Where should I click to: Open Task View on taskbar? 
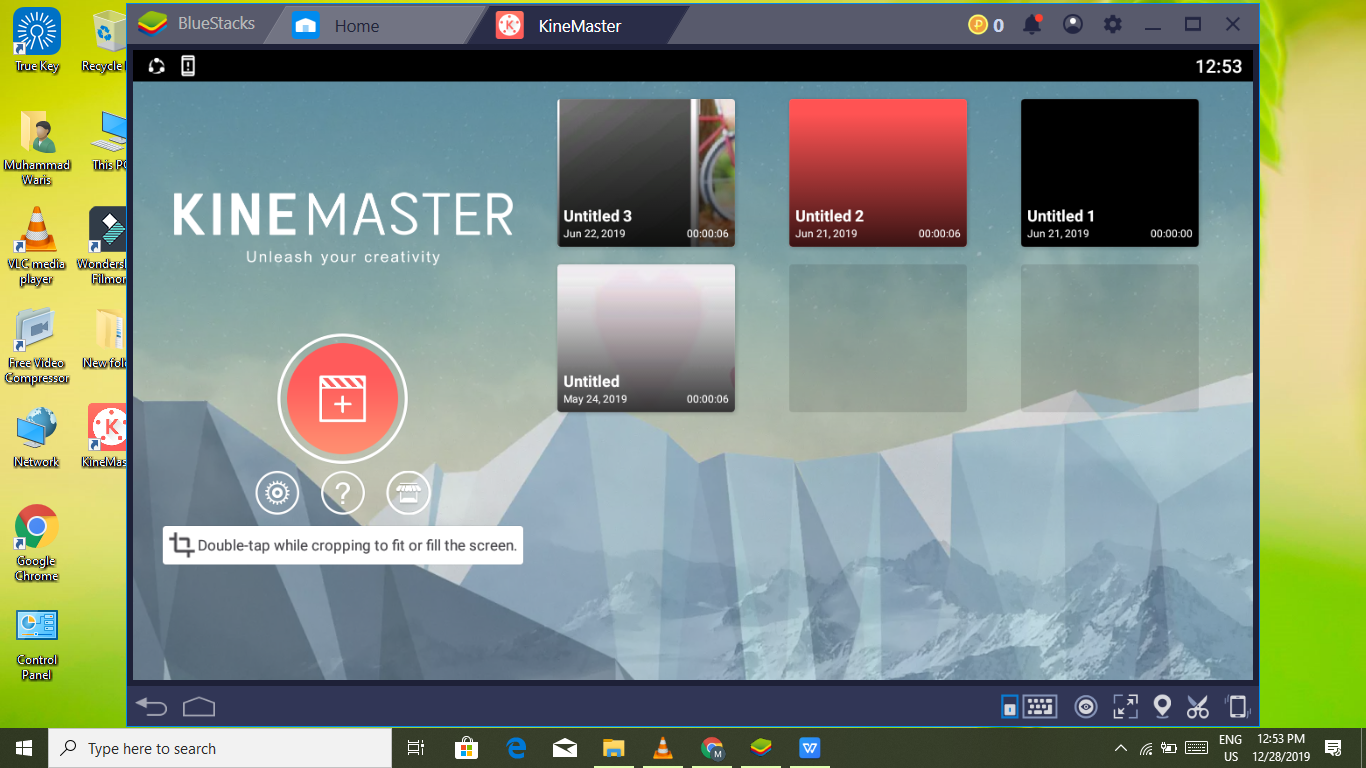tap(416, 748)
